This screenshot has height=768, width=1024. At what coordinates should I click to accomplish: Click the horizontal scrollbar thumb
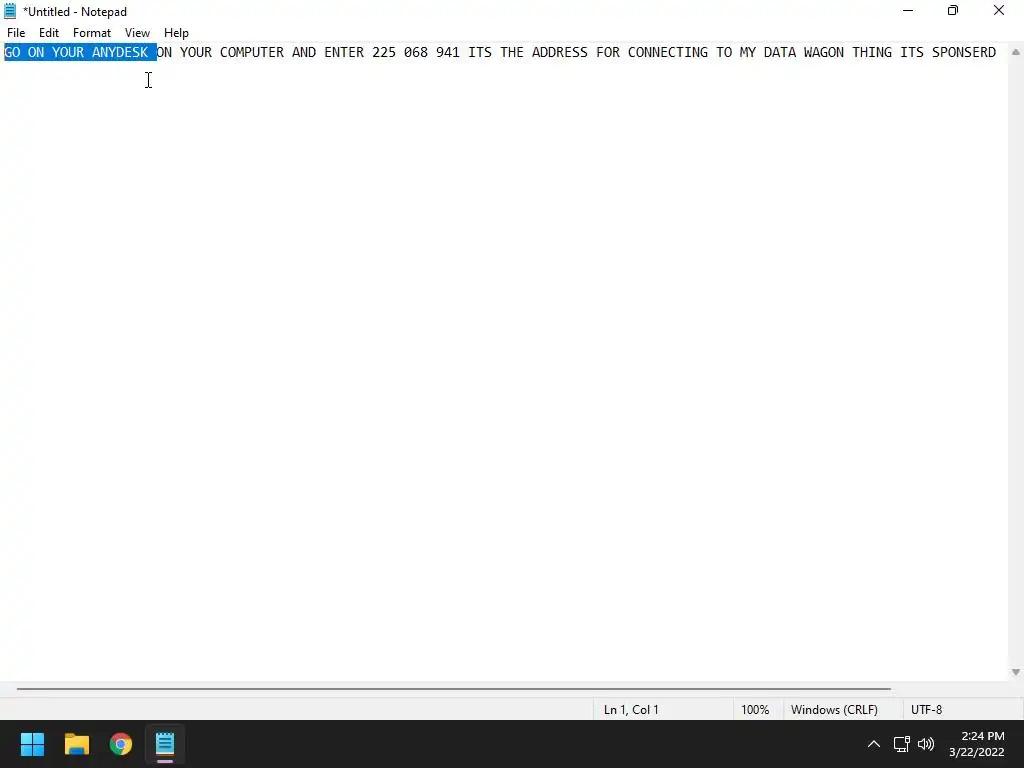[x=454, y=688]
